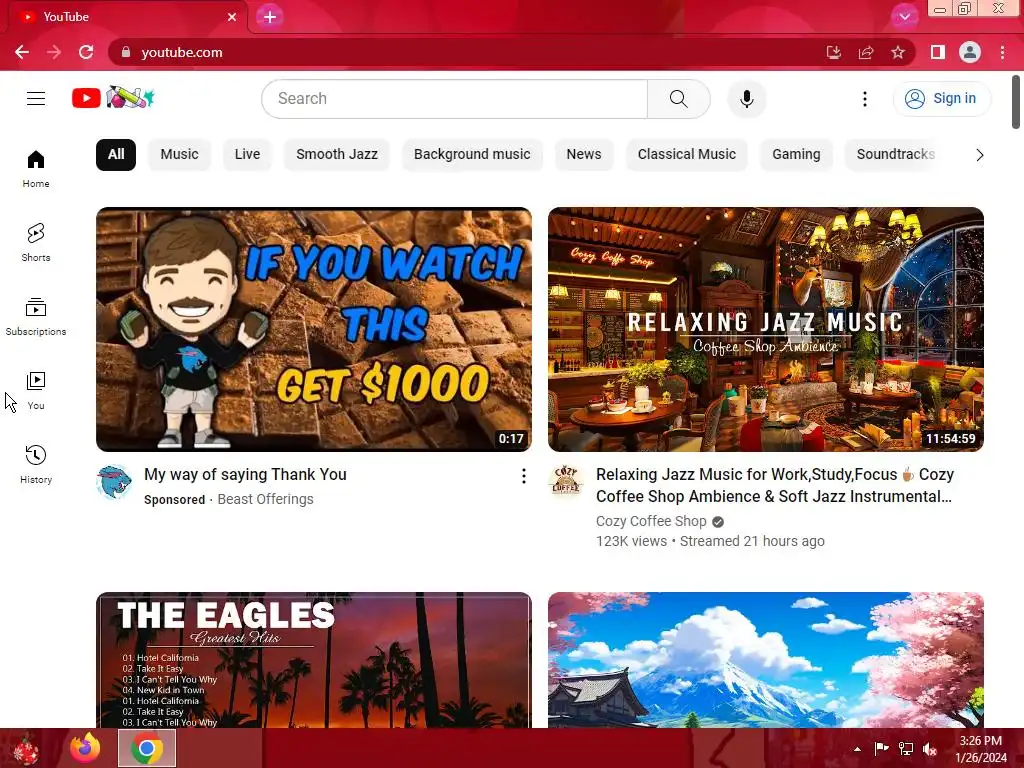Screen dimensions: 1024x768
Task: Click in the YouTube search field
Action: pos(455,99)
